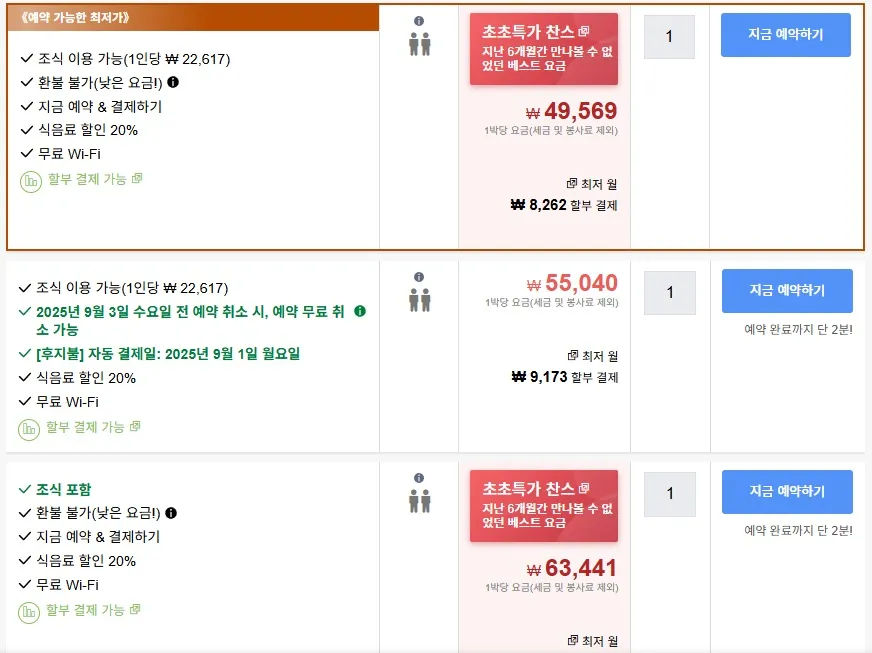
Task: Click two-person occupancy icon in ₩49,569 row
Action: [x=419, y=45]
